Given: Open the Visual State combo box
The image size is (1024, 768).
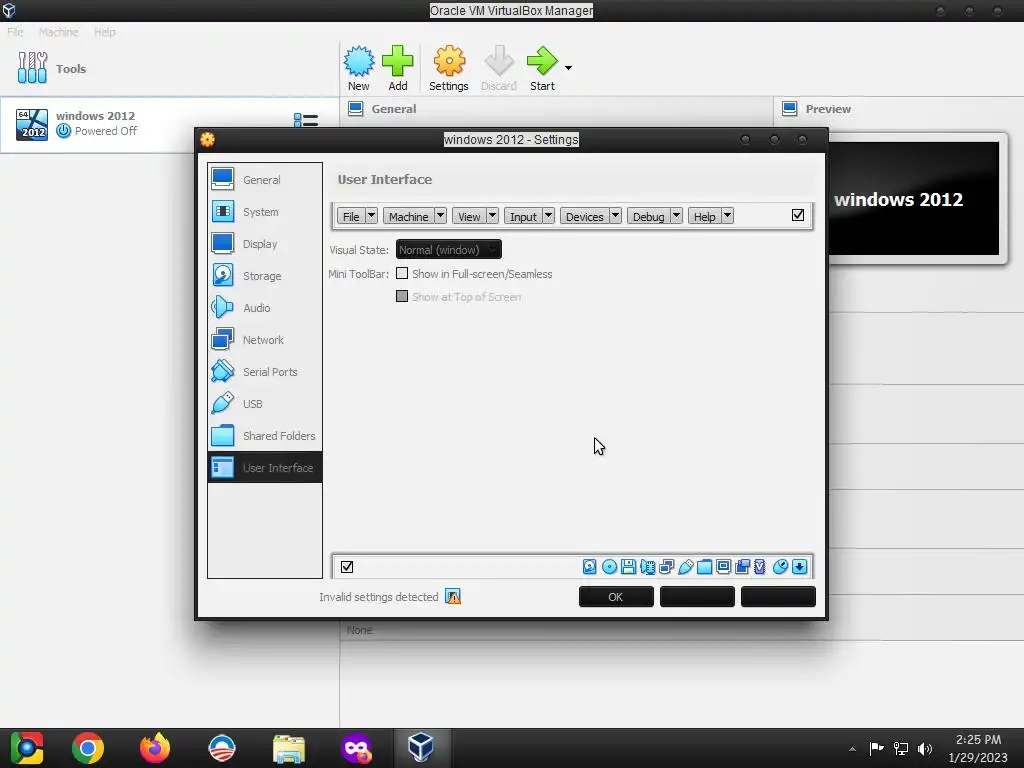Looking at the screenshot, I should click(449, 249).
